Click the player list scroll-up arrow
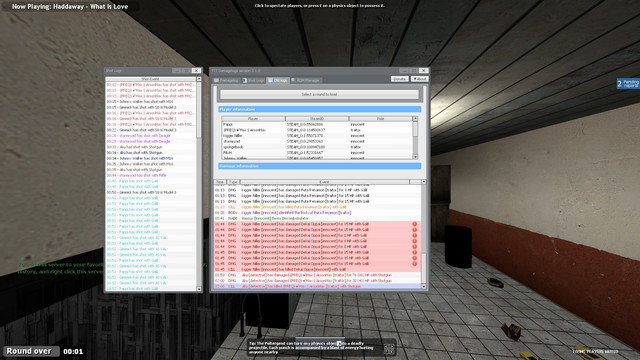 (x=415, y=119)
